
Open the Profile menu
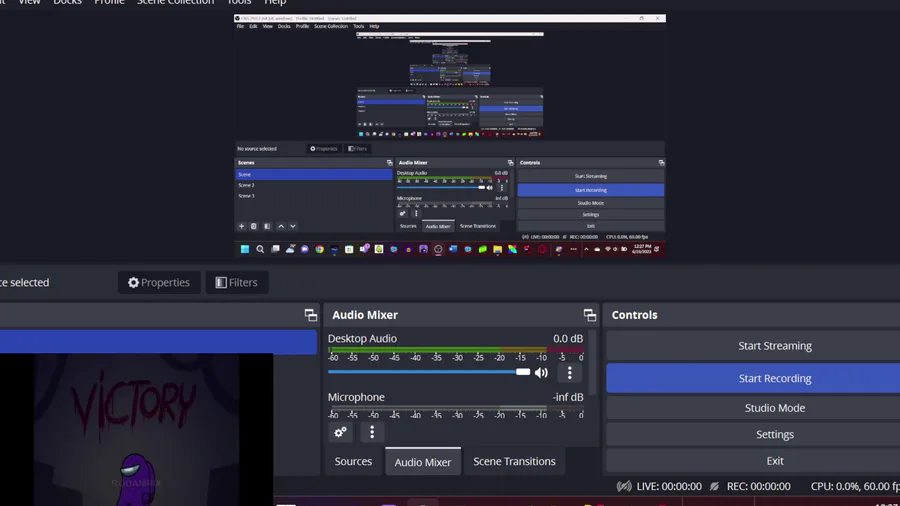pos(109,2)
